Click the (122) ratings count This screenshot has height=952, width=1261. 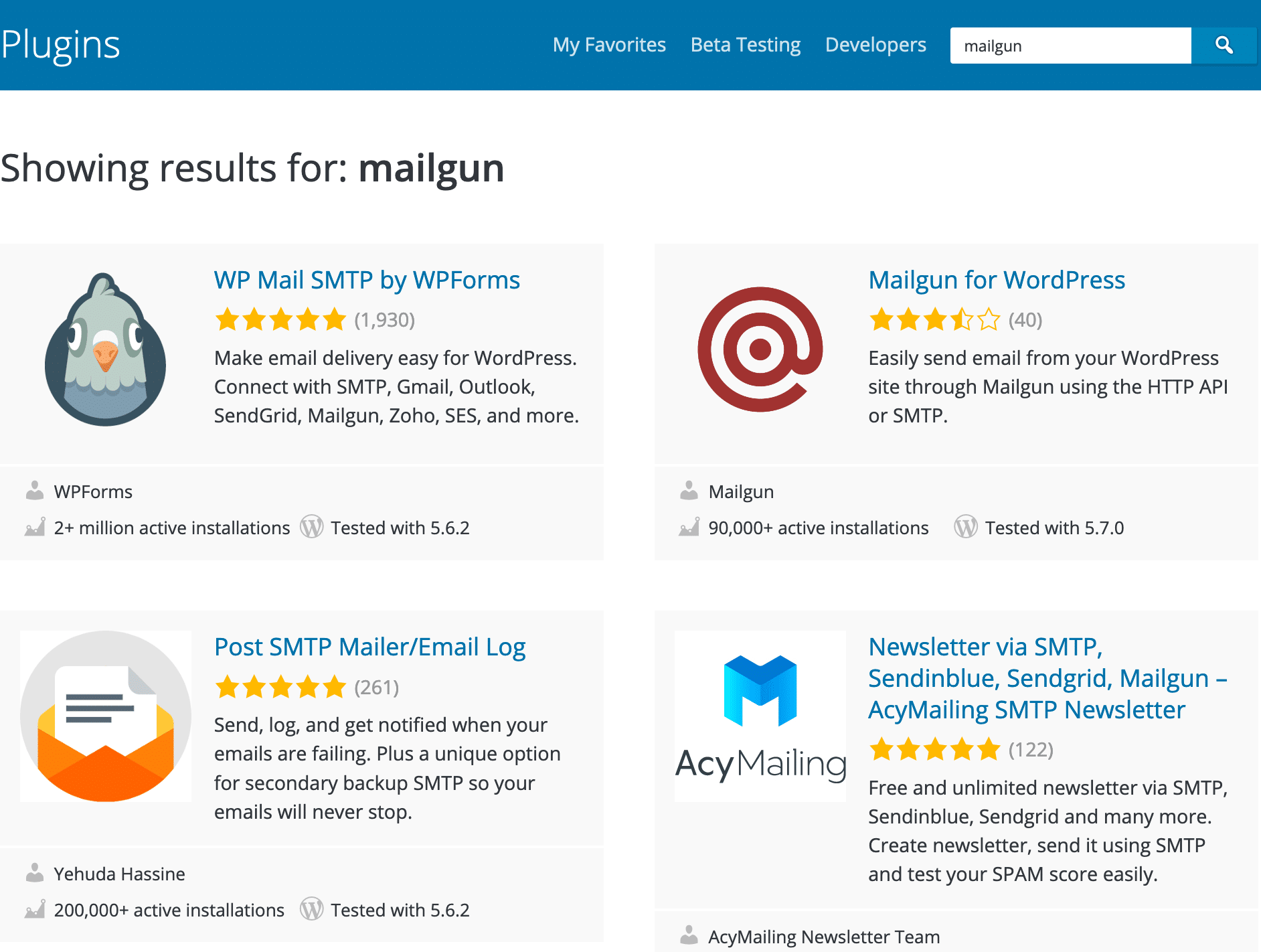click(1031, 750)
